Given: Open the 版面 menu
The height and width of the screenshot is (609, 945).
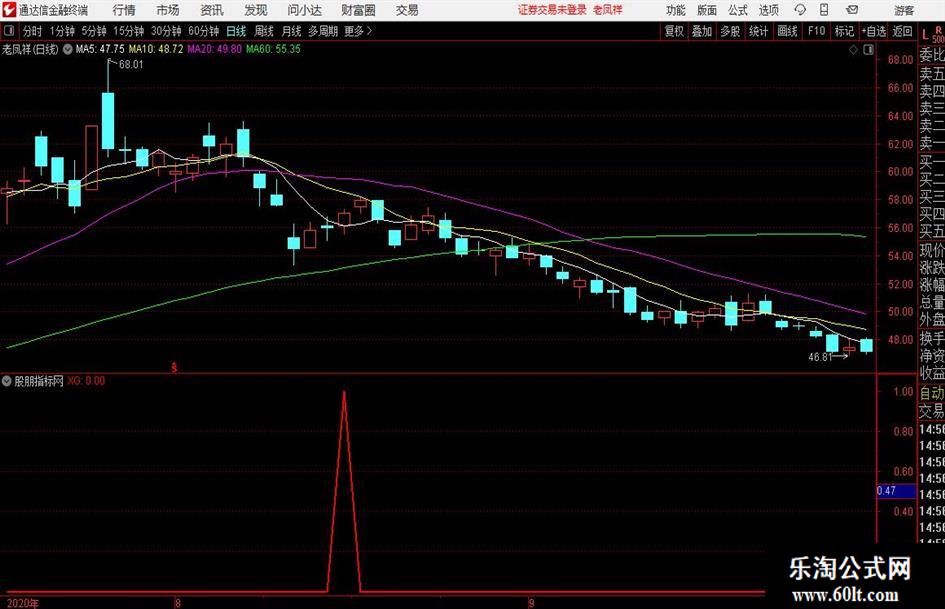Looking at the screenshot, I should click(706, 10).
